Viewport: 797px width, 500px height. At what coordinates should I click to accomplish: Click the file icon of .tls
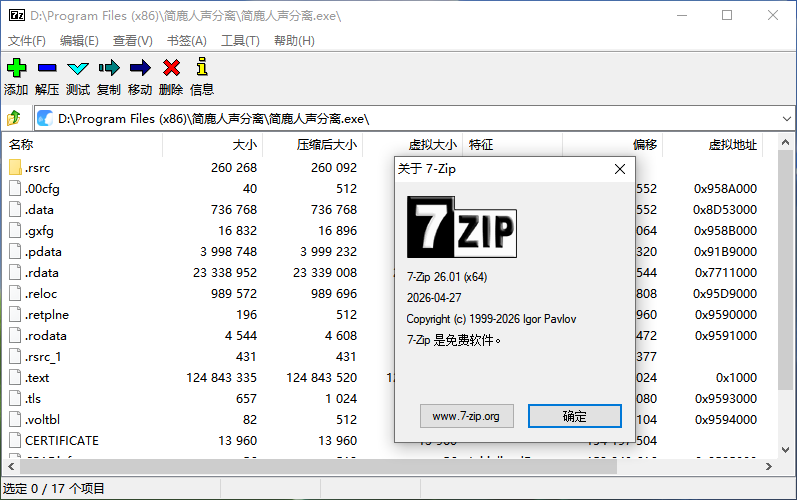(15, 398)
